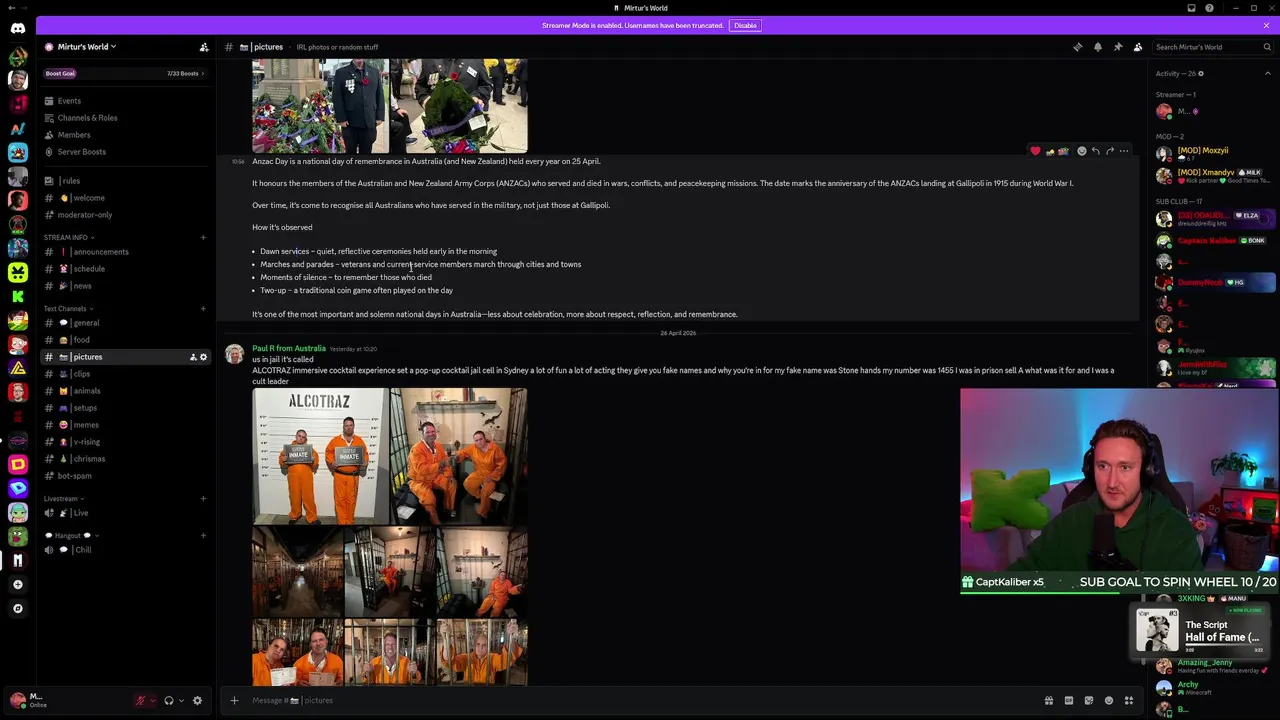This screenshot has height=720, width=1280.
Task: Click the Boost Goal progress bar
Action: 125,73
